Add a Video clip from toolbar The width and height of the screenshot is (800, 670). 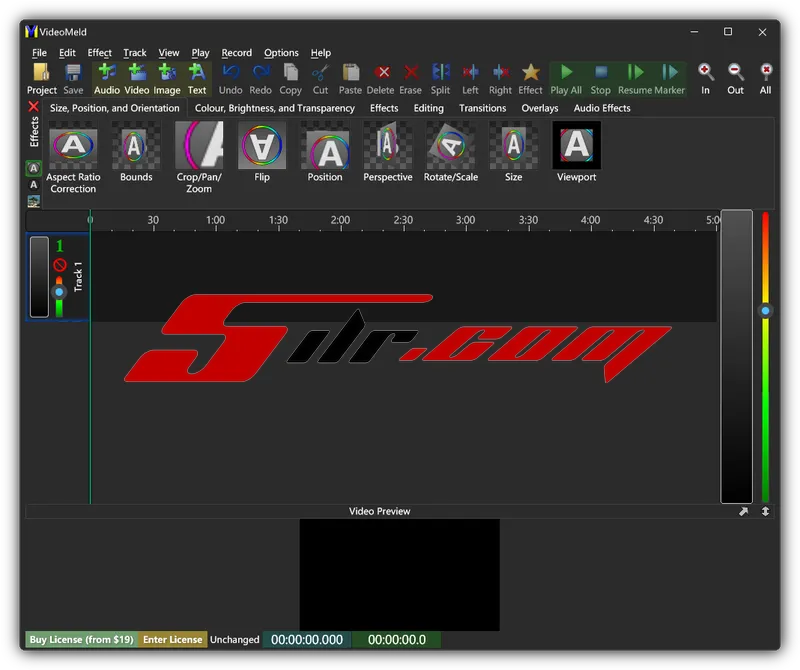click(137, 79)
